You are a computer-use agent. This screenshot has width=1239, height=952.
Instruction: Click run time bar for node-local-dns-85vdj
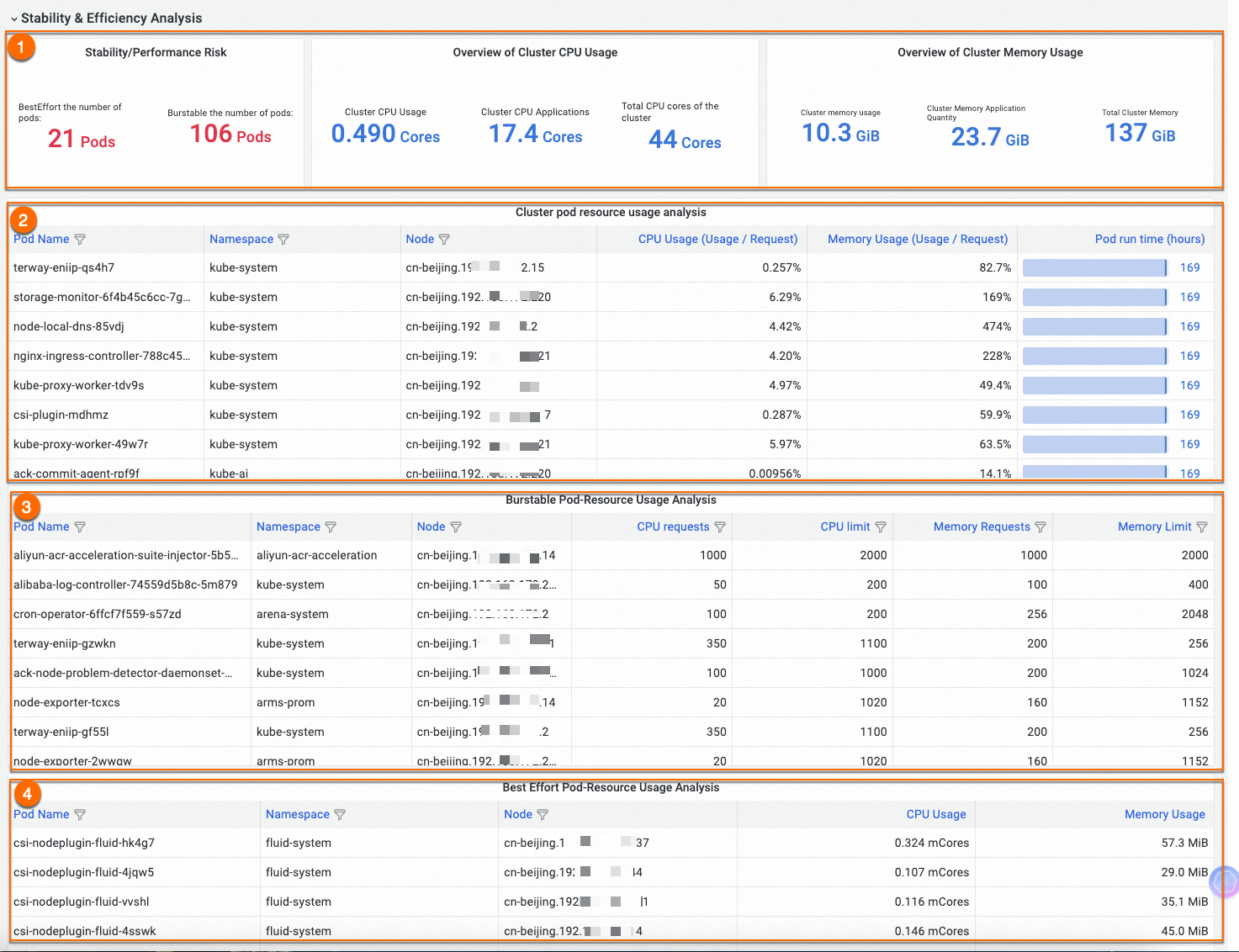tap(1095, 327)
